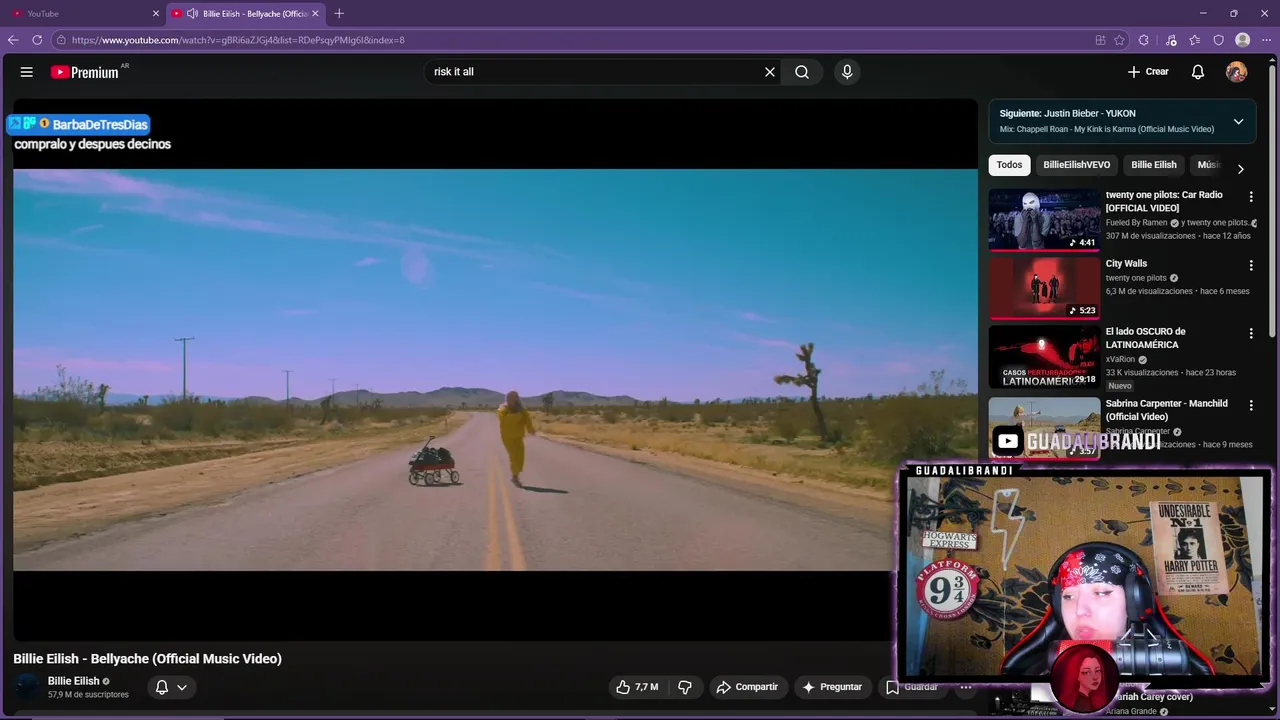Switch to the YouTube tab
The image size is (1280, 720).
point(83,13)
